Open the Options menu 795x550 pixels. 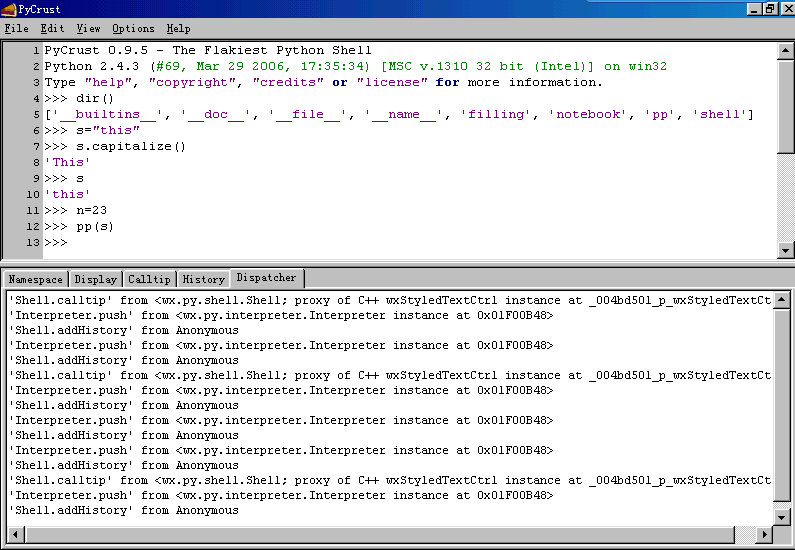pyautogui.click(x=133, y=29)
